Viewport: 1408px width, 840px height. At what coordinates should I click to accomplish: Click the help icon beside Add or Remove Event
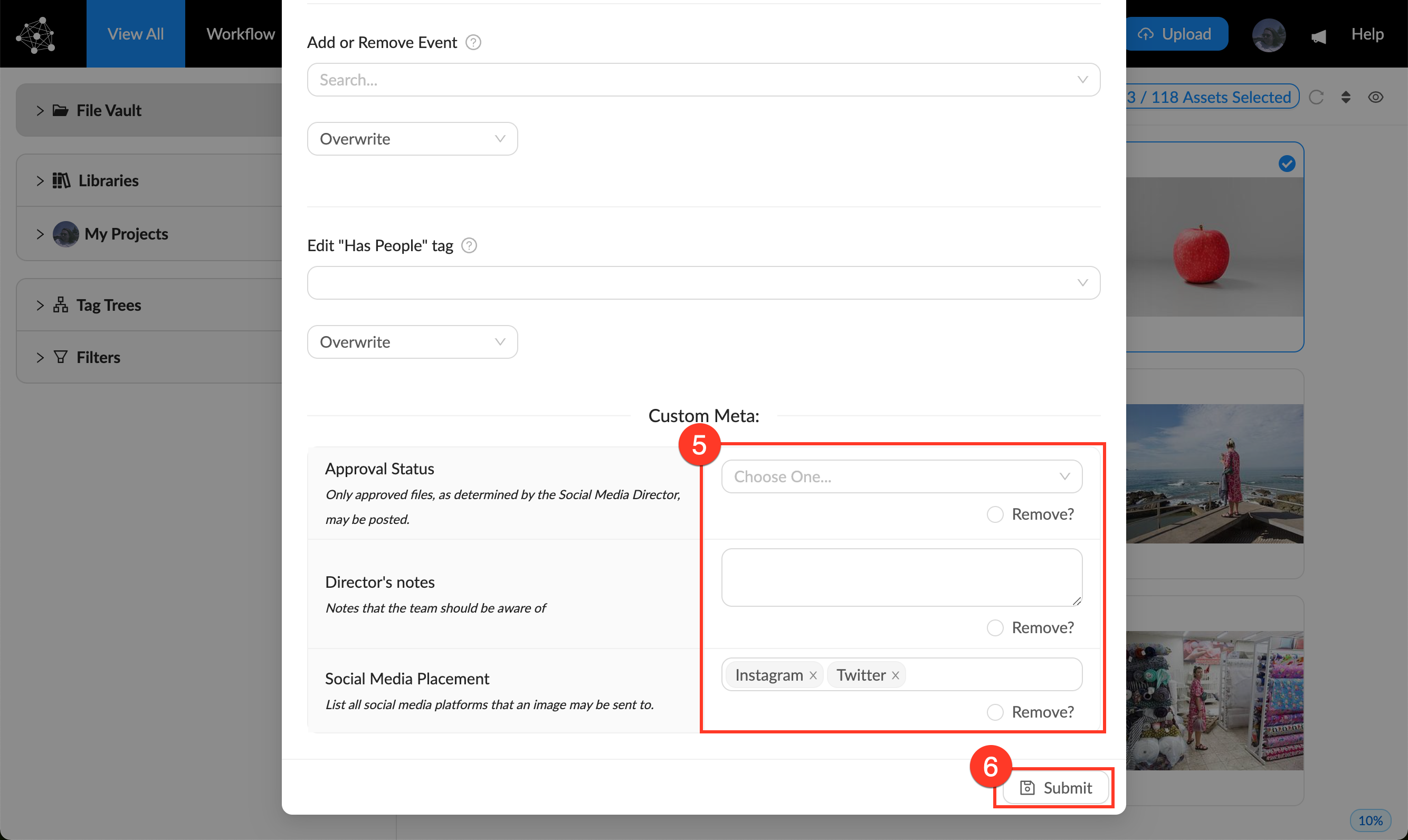point(473,42)
